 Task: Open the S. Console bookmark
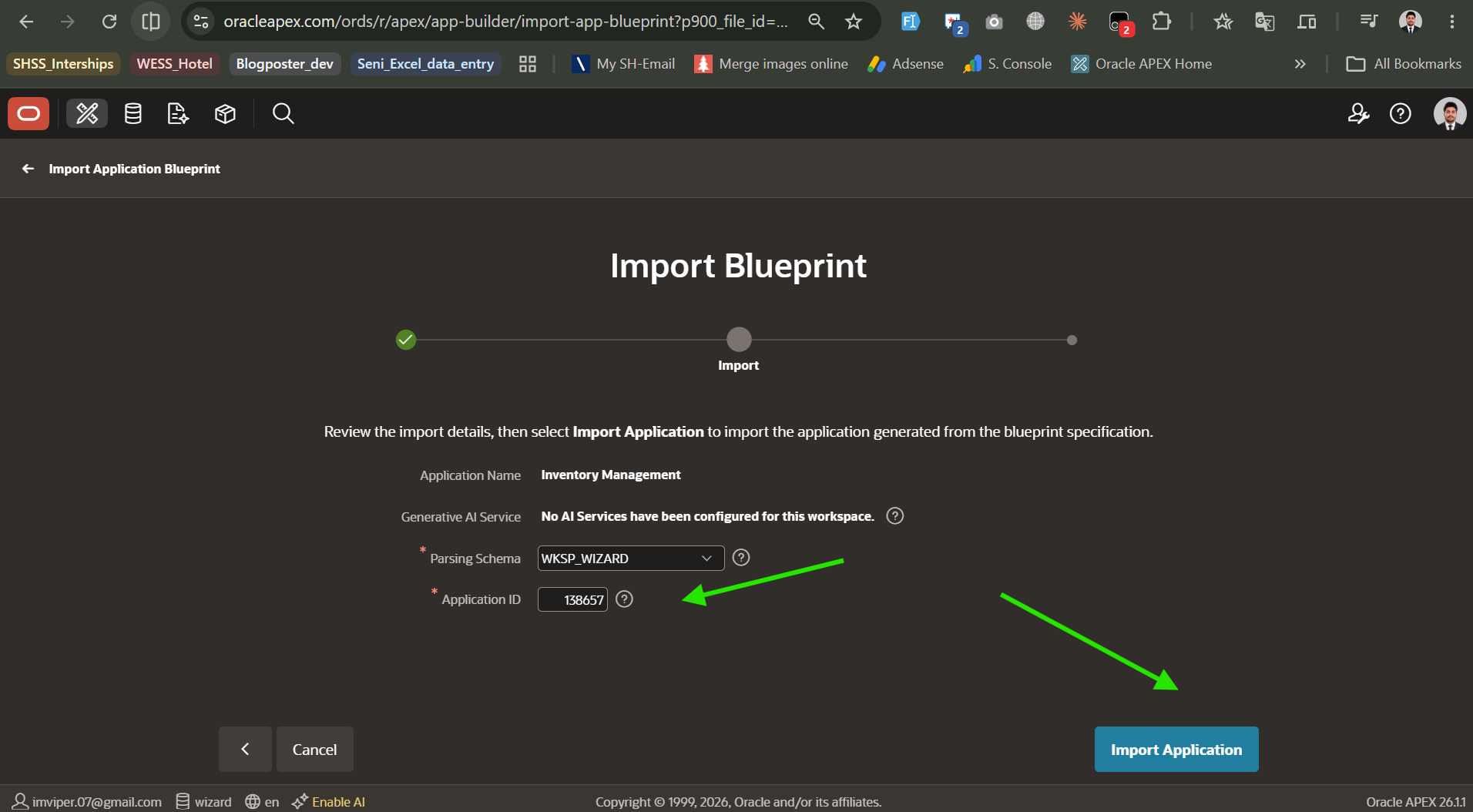1007,64
